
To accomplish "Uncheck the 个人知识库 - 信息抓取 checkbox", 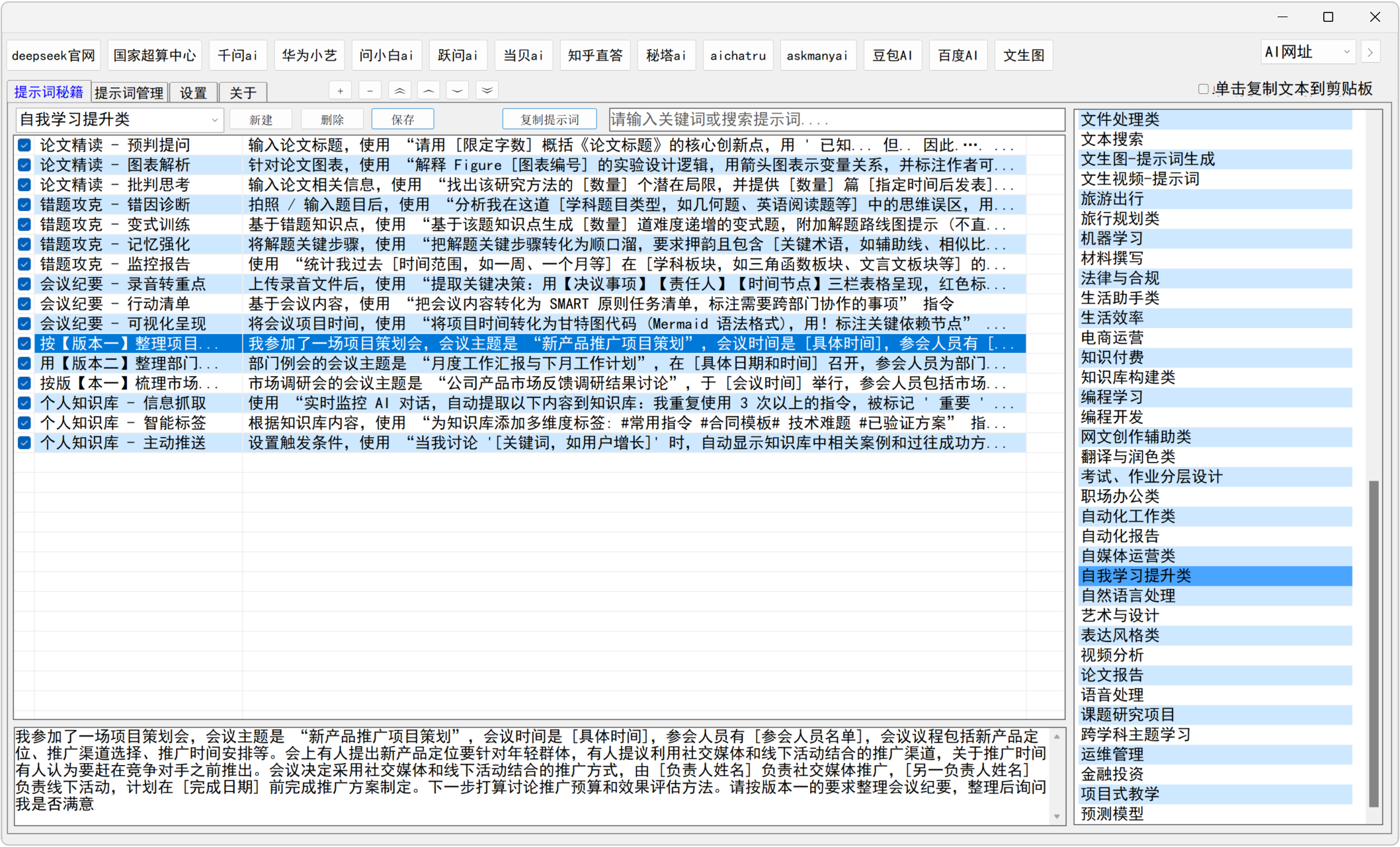I will point(24,403).
